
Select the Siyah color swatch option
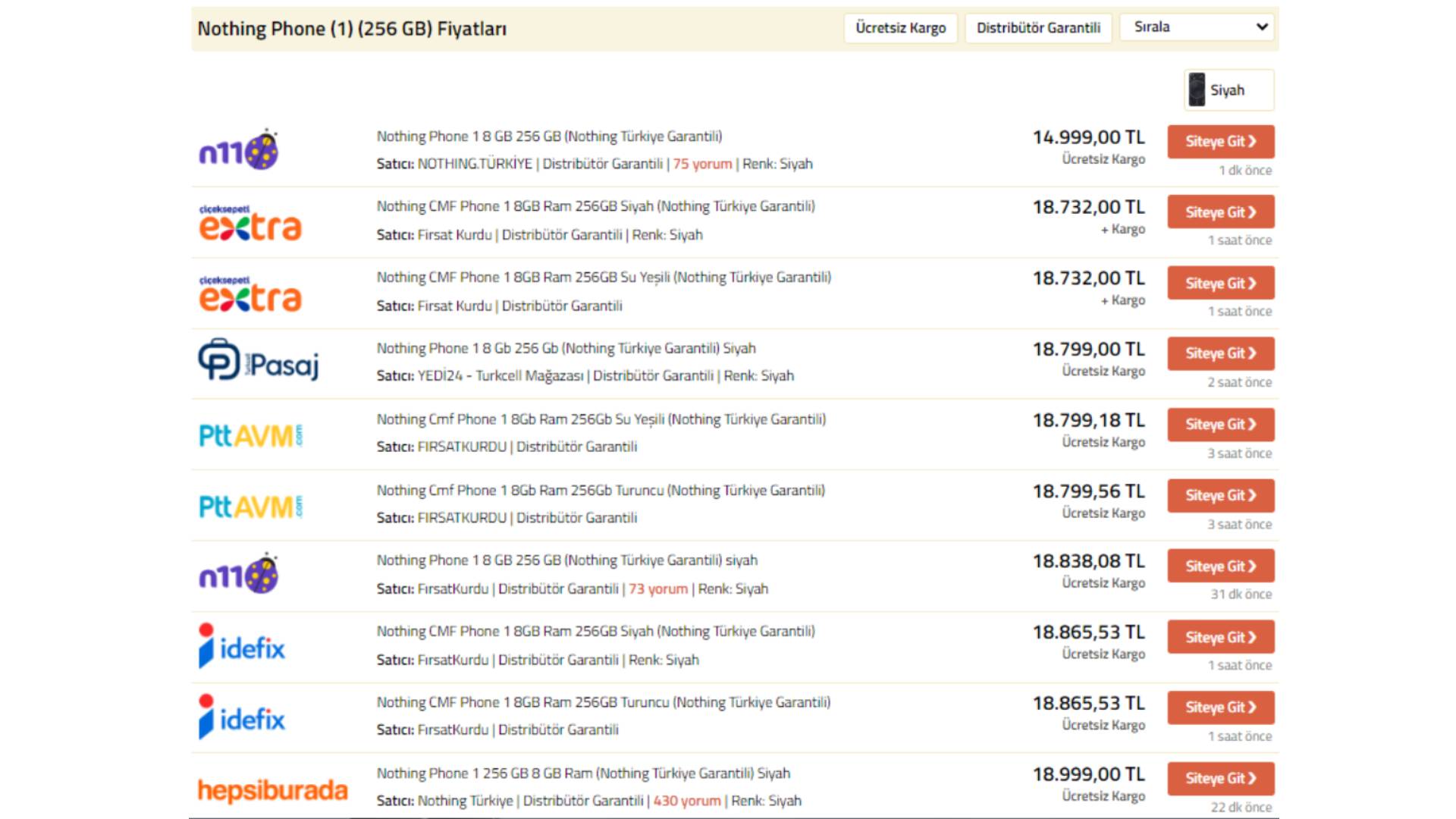click(x=1228, y=89)
